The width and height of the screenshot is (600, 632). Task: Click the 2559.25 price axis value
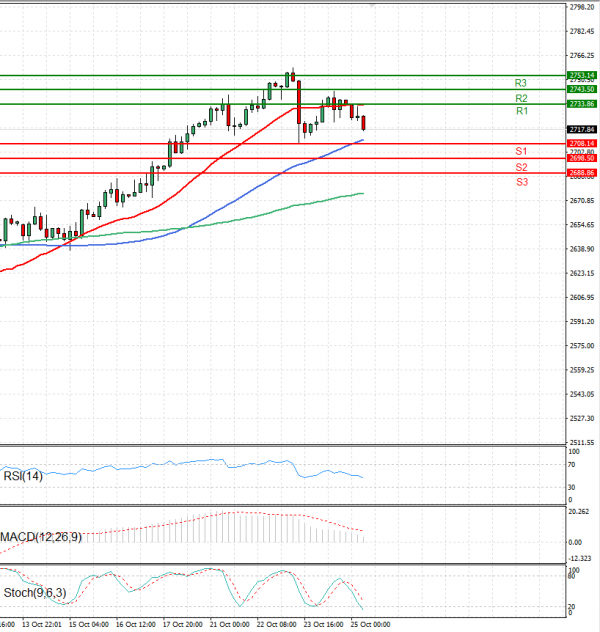point(581,370)
